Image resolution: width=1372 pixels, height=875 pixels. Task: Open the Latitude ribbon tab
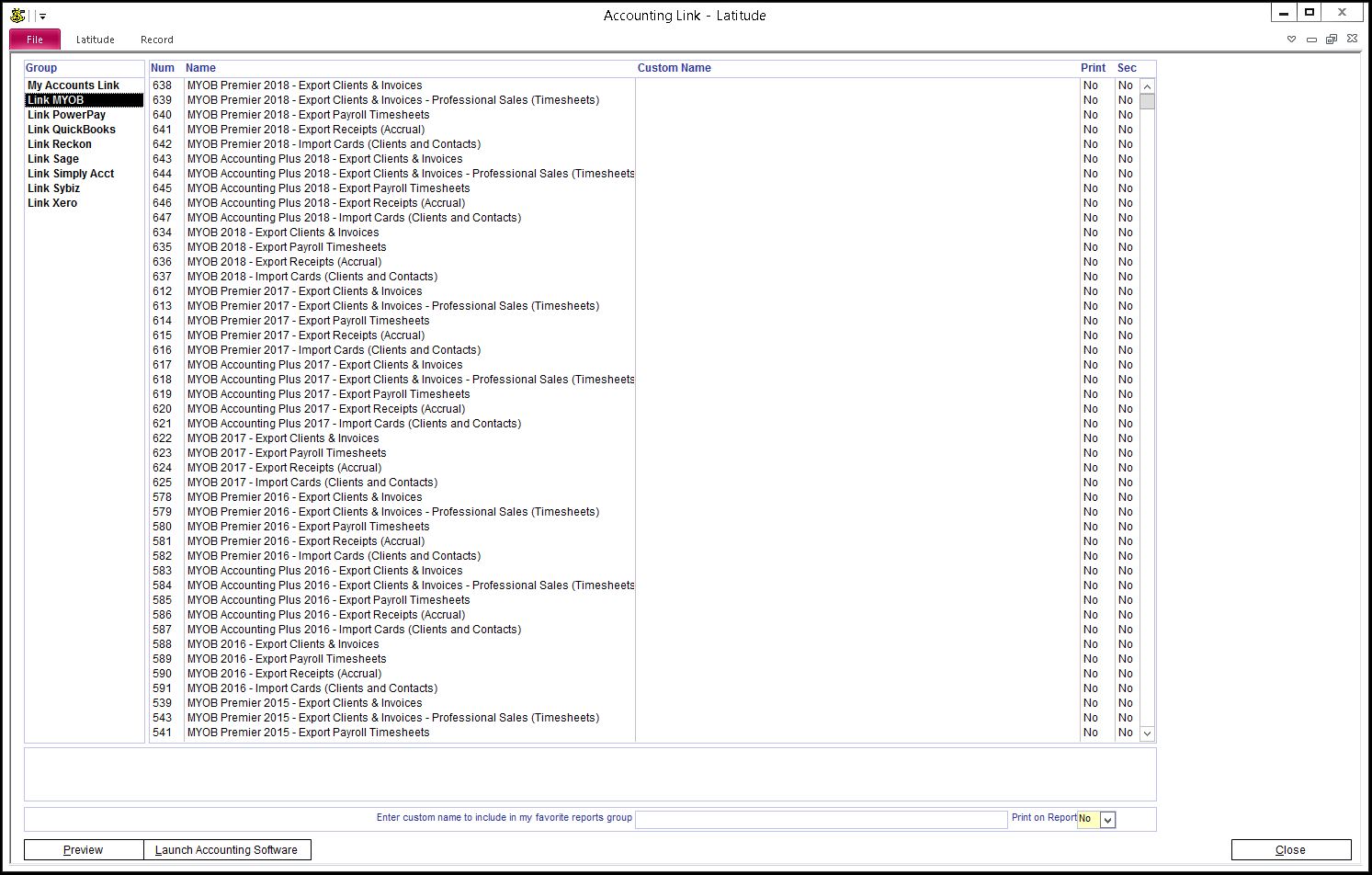coord(95,40)
